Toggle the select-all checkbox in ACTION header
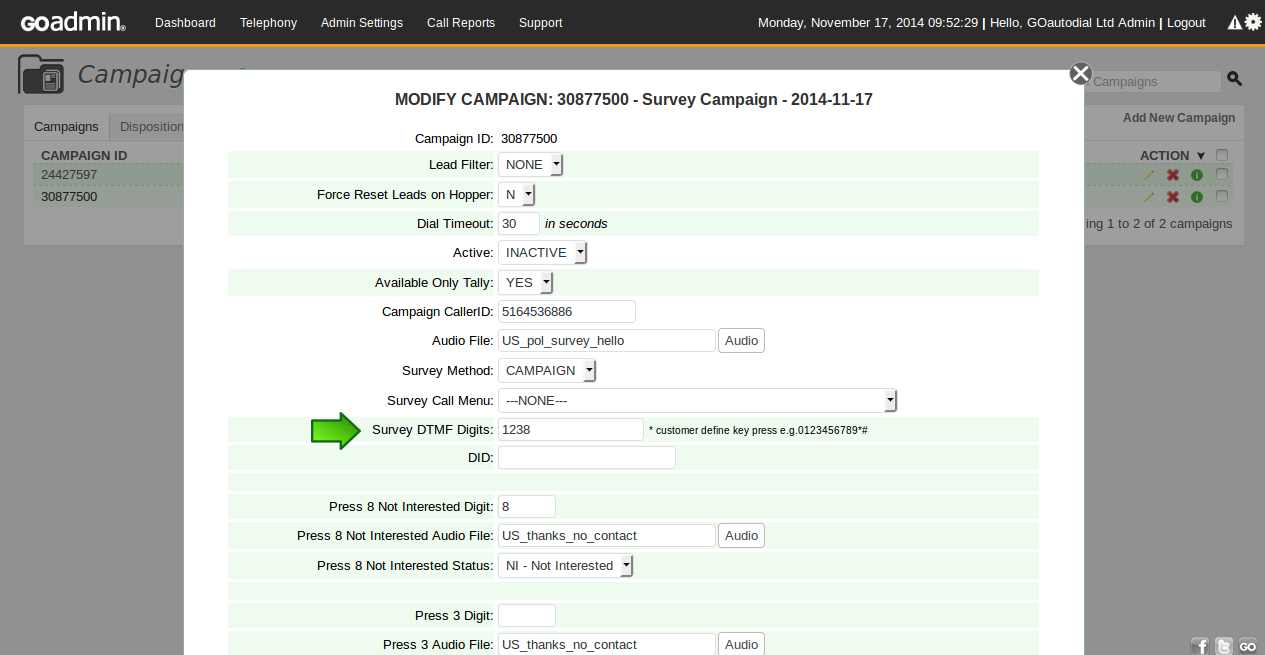Image resolution: width=1265 pixels, height=655 pixels. point(1221,155)
